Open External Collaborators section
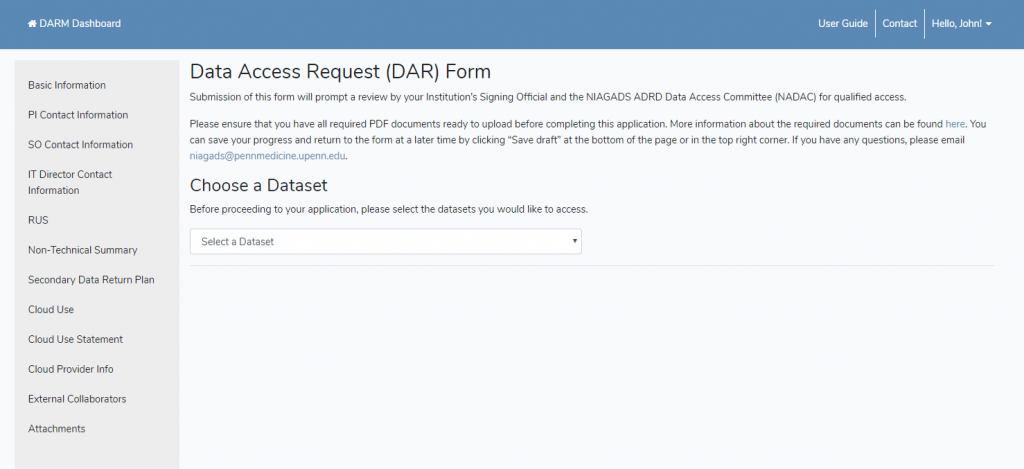The height and width of the screenshot is (469, 1024). pos(77,399)
